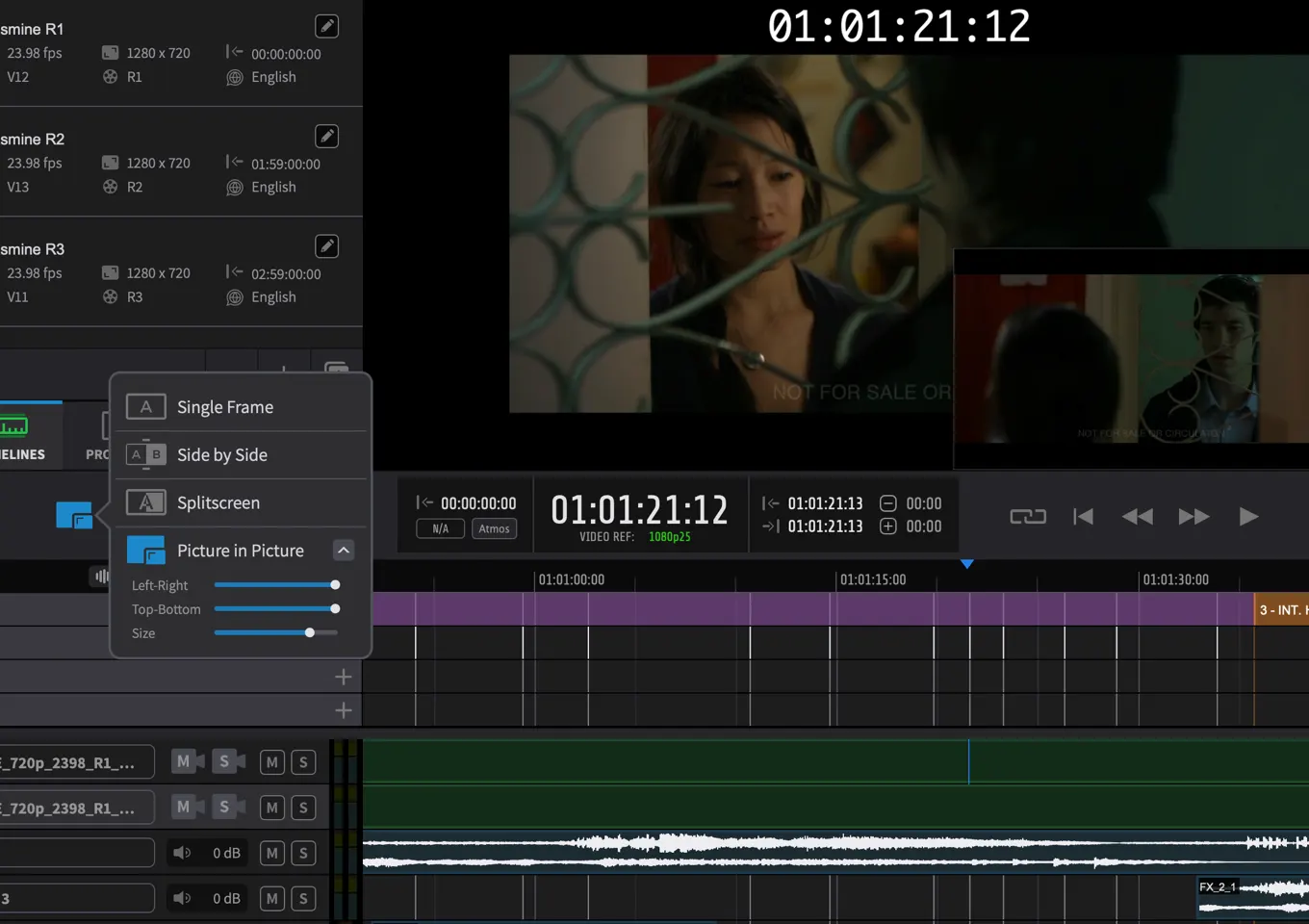The width and height of the screenshot is (1309, 924).
Task: Click the green Timelines ruler icon
Action: click(x=13, y=425)
